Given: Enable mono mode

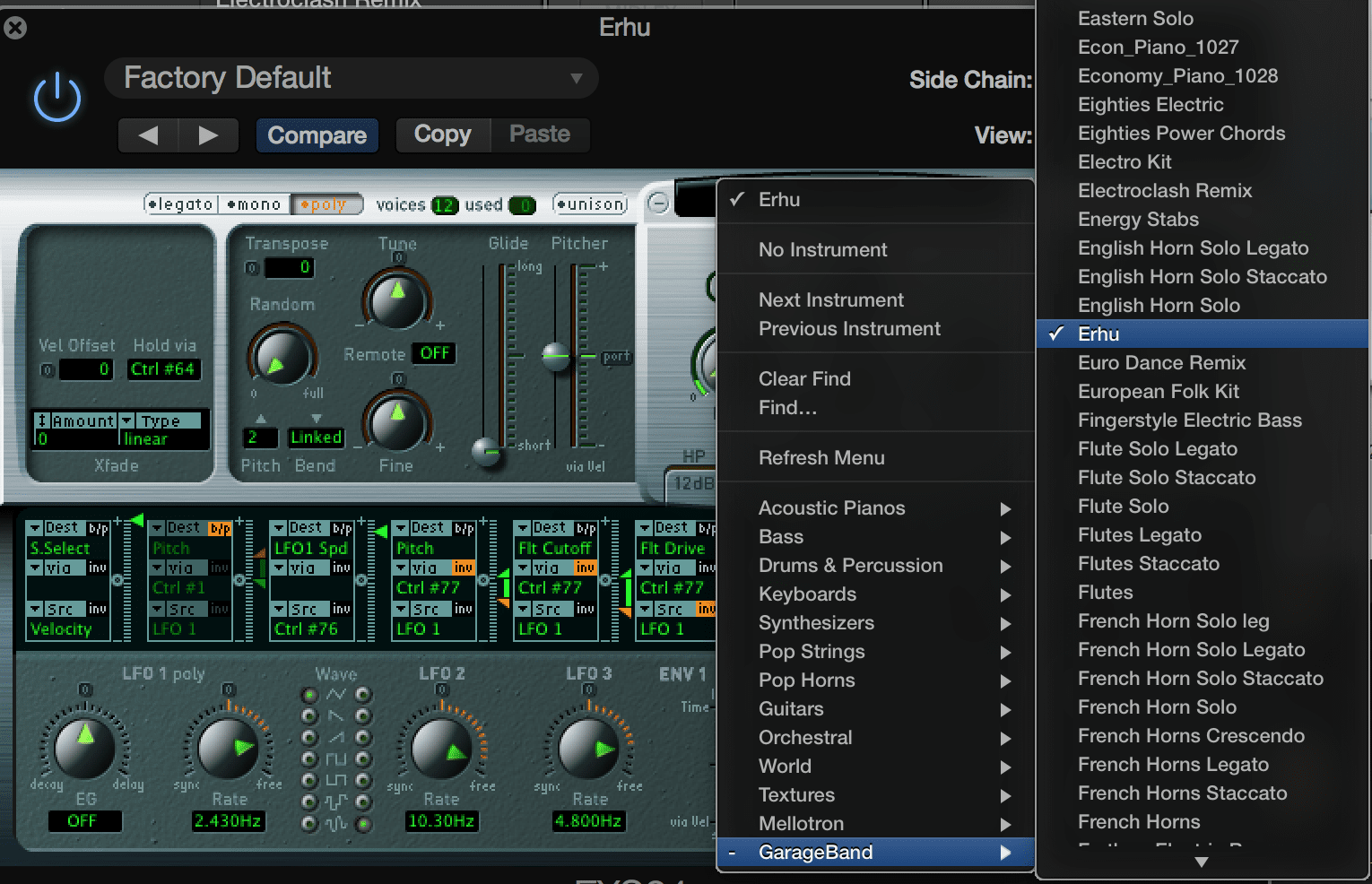Looking at the screenshot, I should [254, 204].
